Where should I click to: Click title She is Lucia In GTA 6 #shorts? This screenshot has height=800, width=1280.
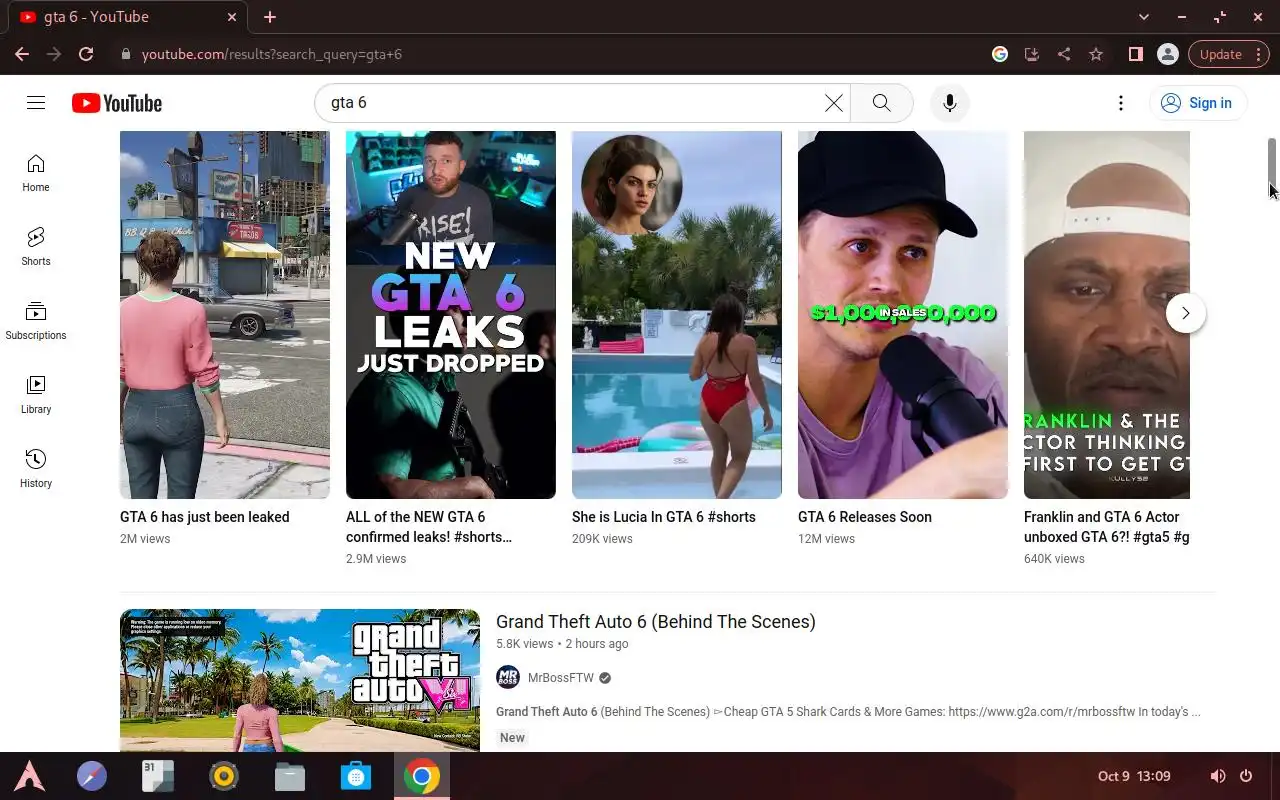click(x=664, y=517)
